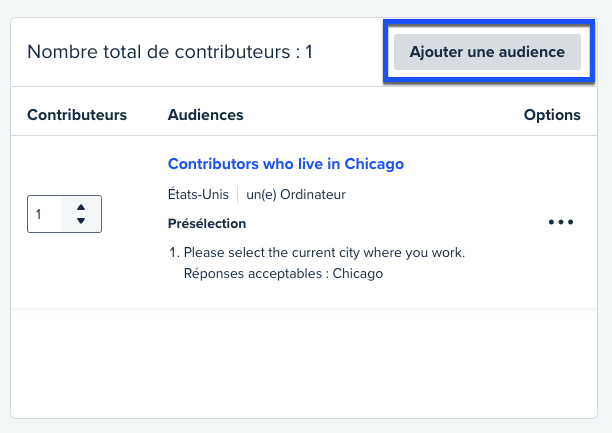Select the Contributeurs column header
The width and height of the screenshot is (612, 433).
click(x=77, y=115)
